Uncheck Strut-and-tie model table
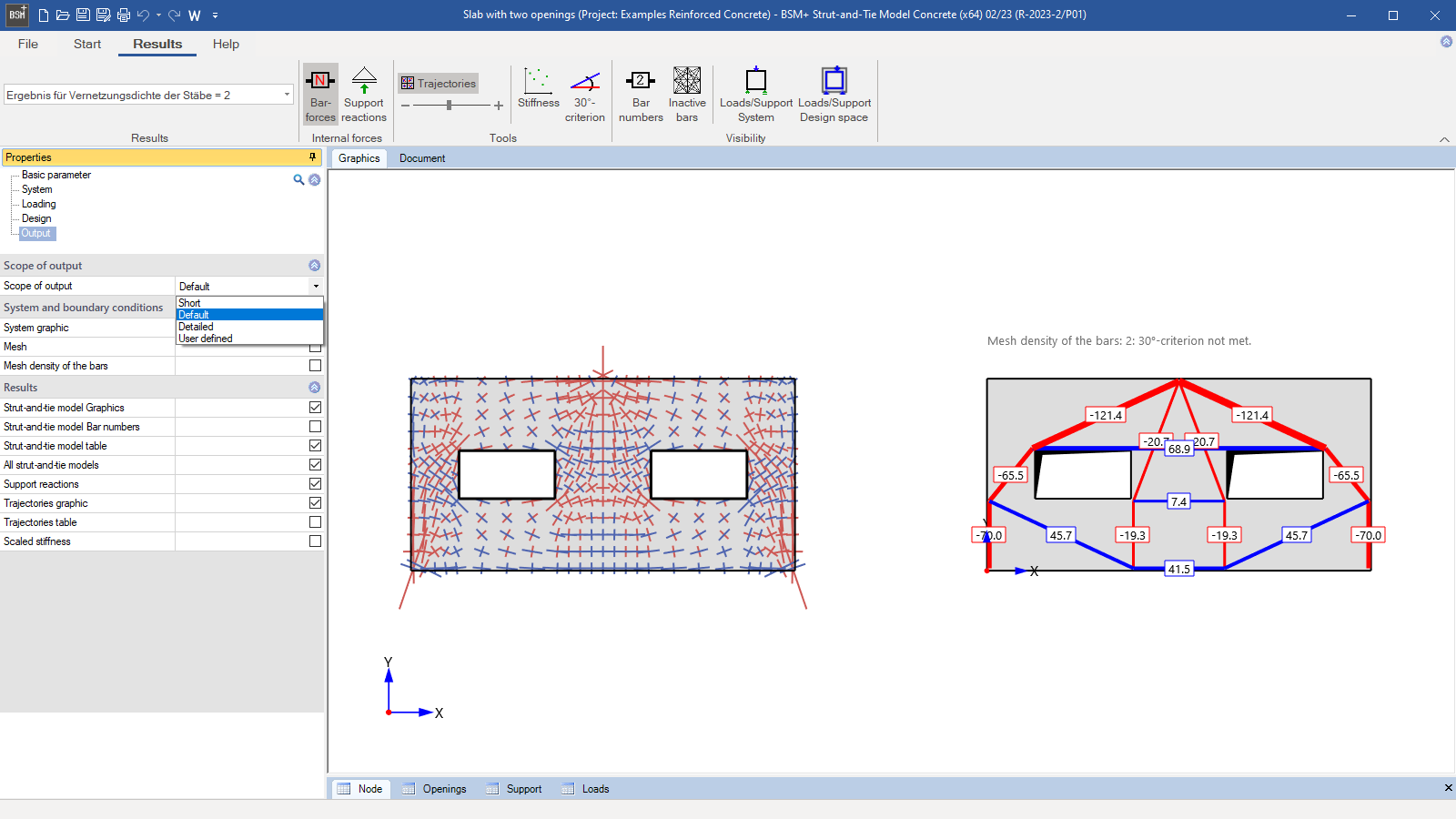 pos(315,446)
